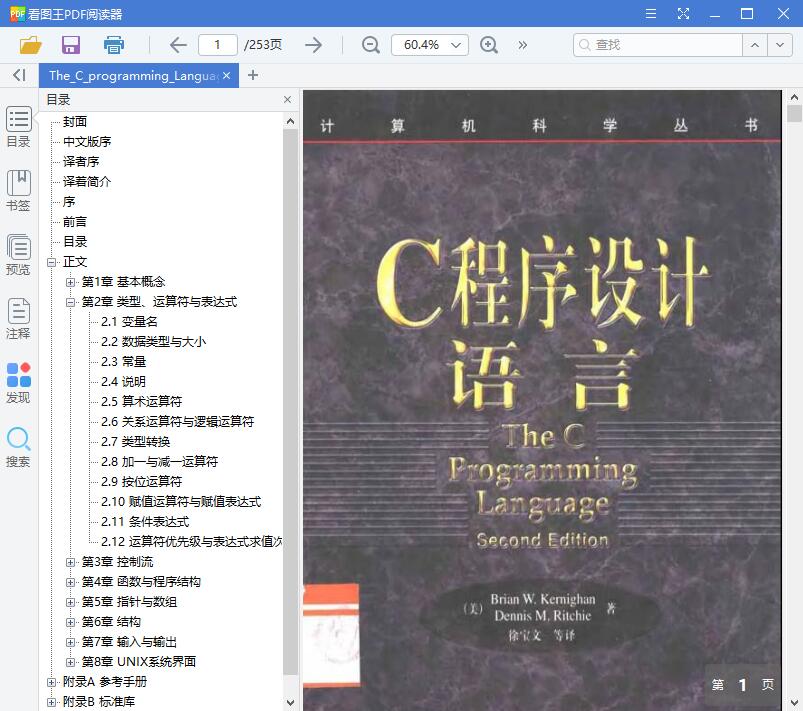The height and width of the screenshot is (711, 803).
Task: Close the 目录 outline panel
Action: pos(287,99)
